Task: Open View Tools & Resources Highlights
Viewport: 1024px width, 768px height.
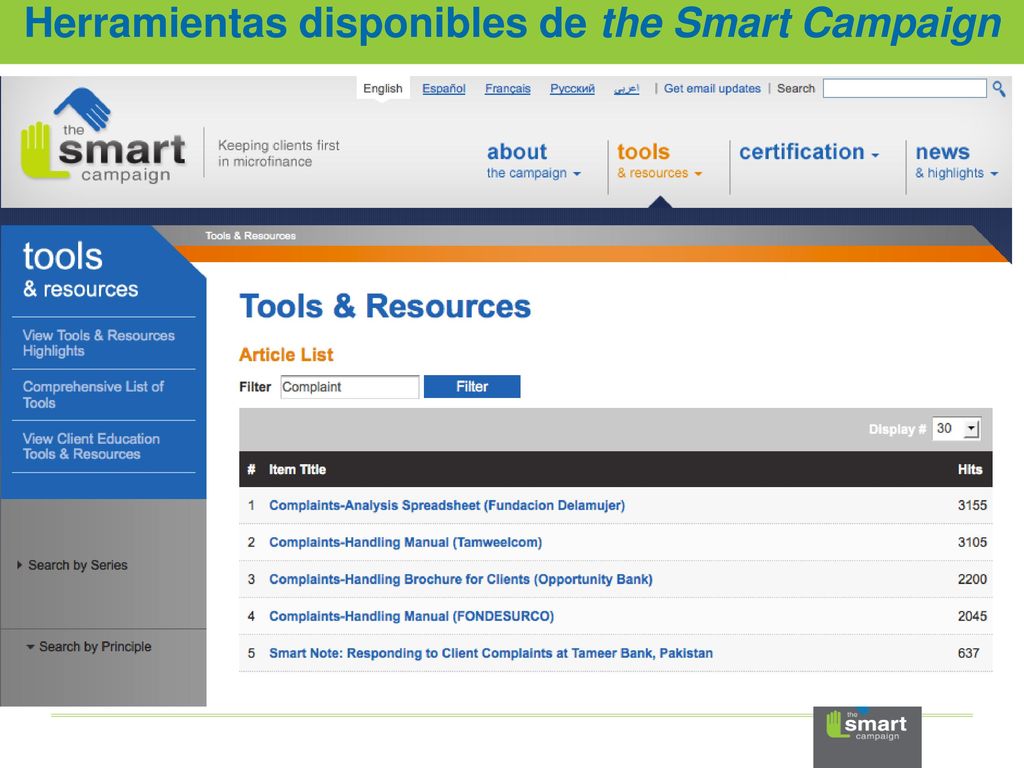Action: click(99, 343)
